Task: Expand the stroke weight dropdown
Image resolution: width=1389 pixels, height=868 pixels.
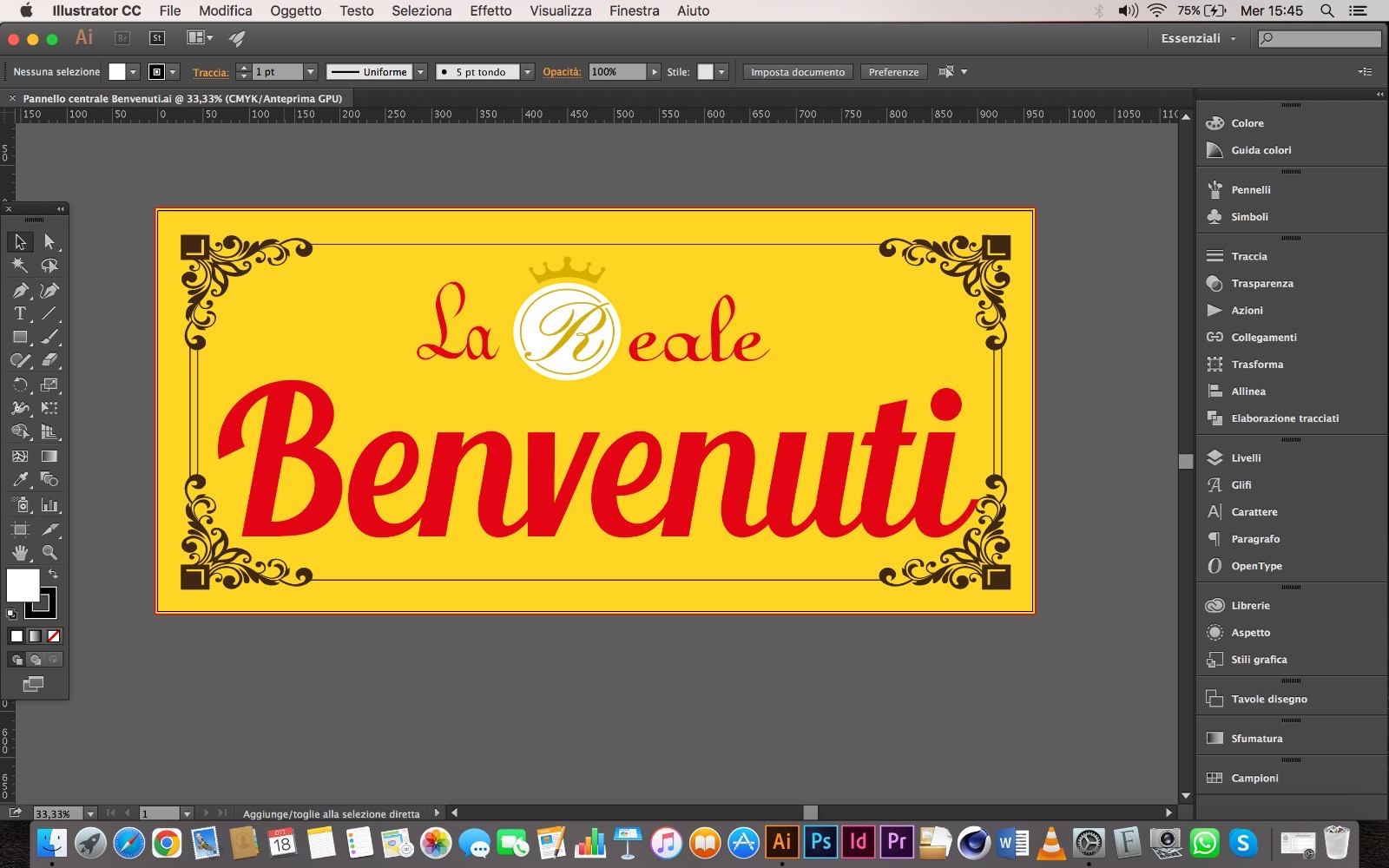Action: tap(311, 72)
